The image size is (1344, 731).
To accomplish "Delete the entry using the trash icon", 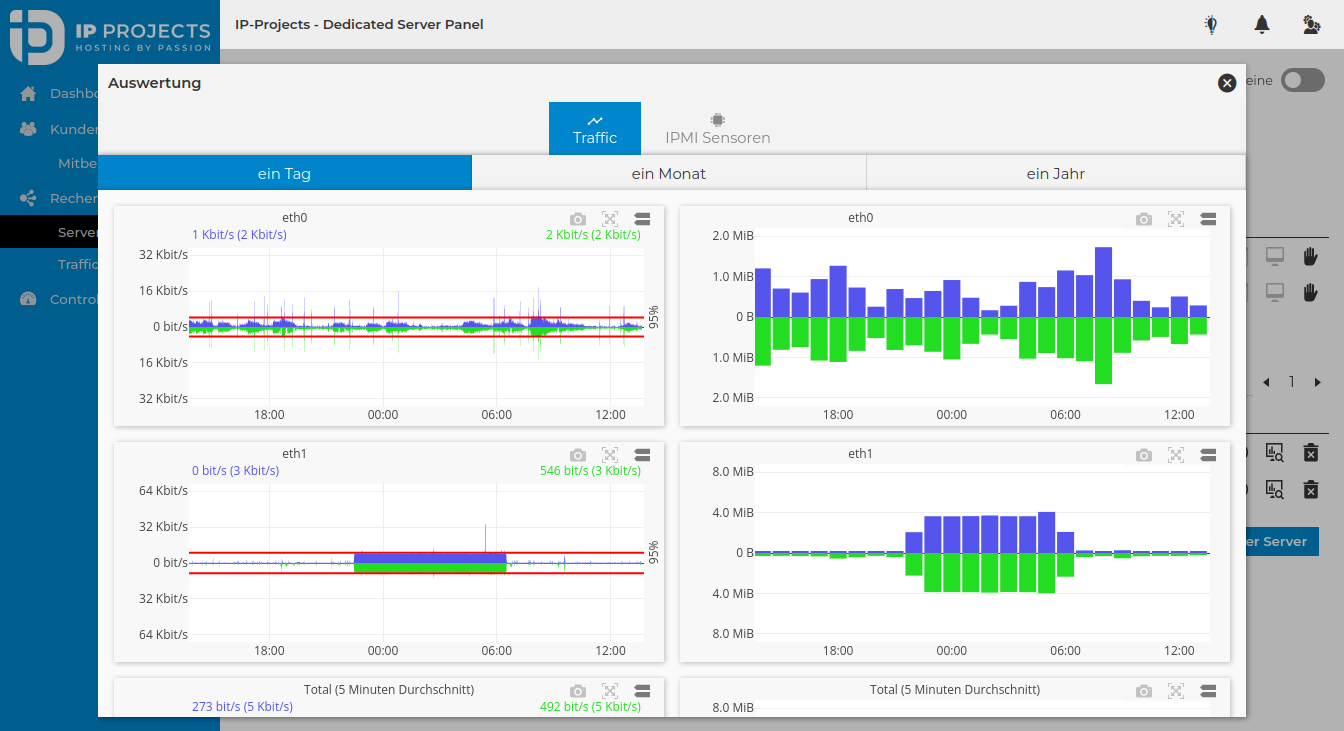I will (x=1311, y=452).
